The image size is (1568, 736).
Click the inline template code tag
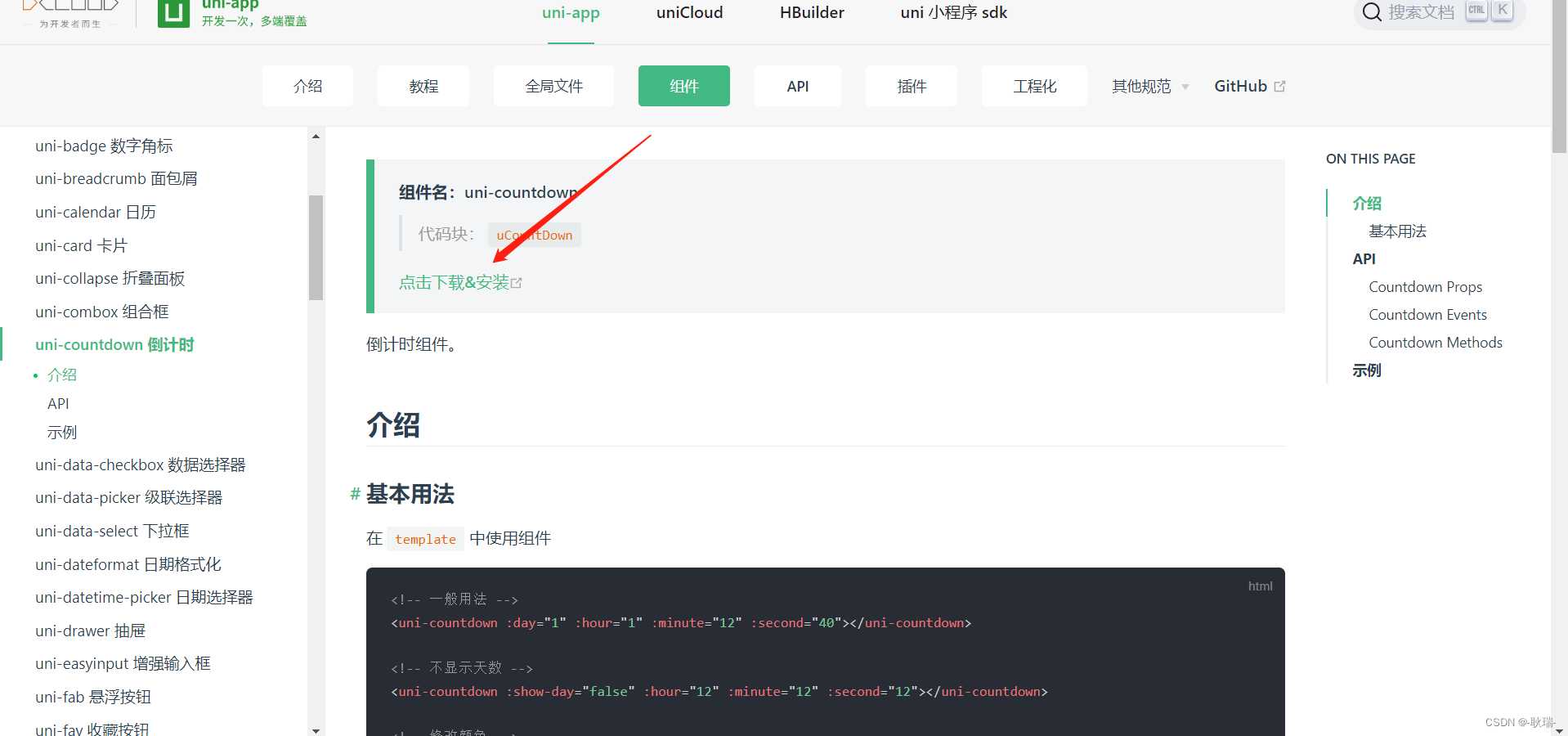click(x=425, y=539)
